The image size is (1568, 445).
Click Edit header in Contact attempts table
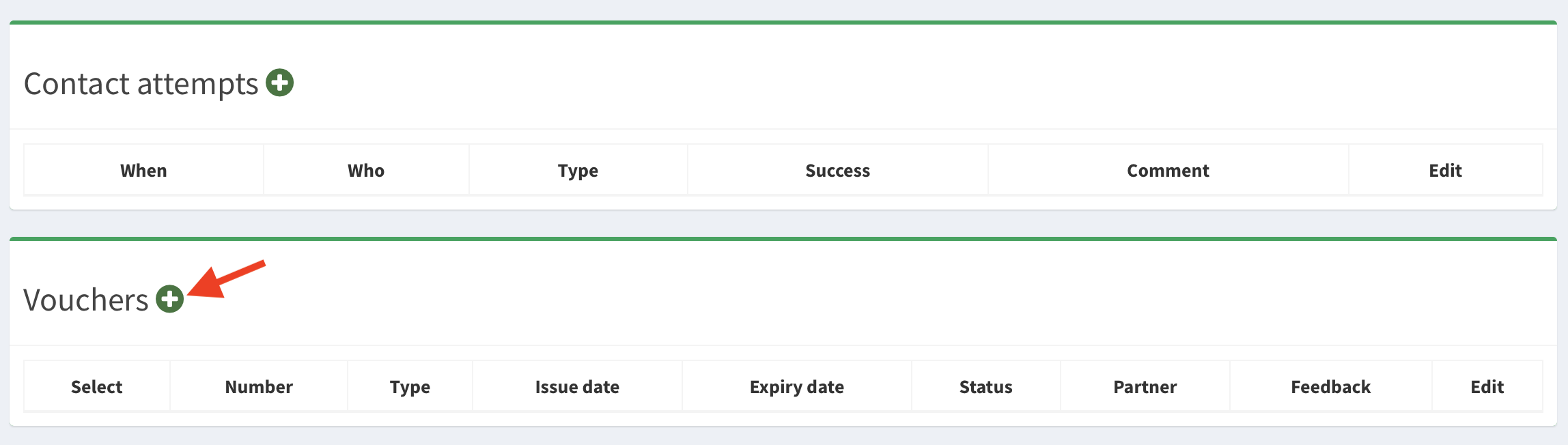[x=1445, y=171]
